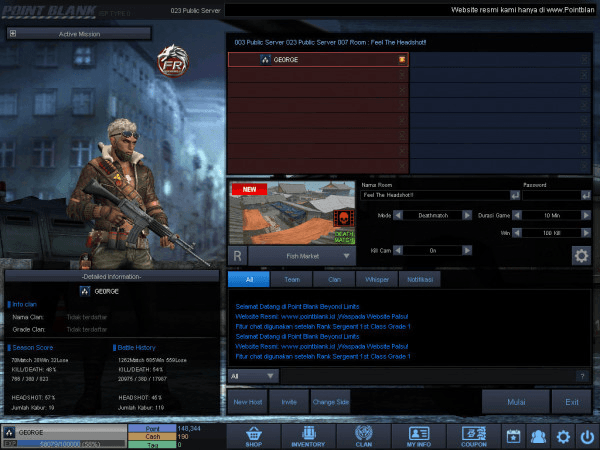This screenshot has height=450, width=600.
Task: Open the Inventory screen
Action: point(308,436)
